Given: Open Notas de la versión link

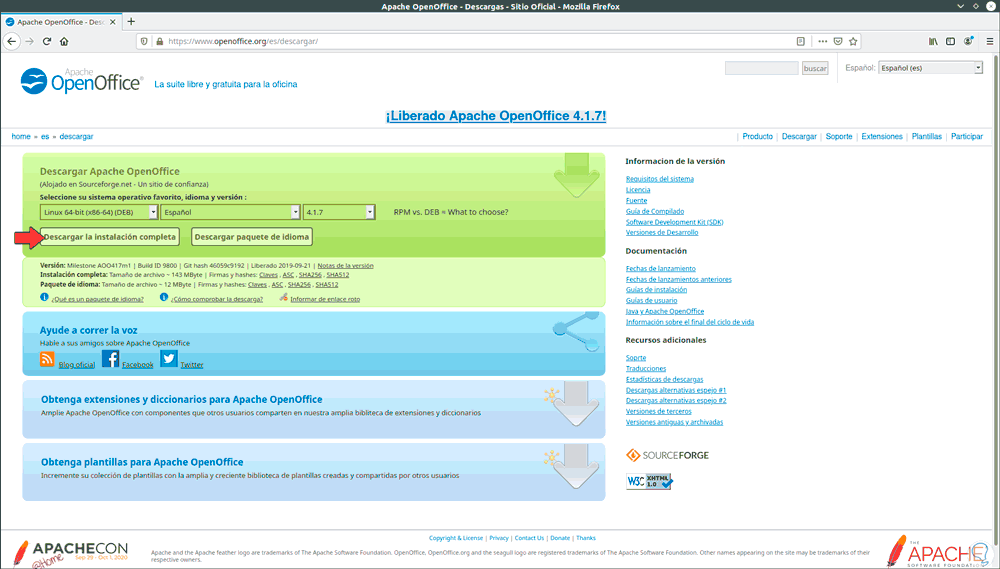Looking at the screenshot, I should (346, 265).
